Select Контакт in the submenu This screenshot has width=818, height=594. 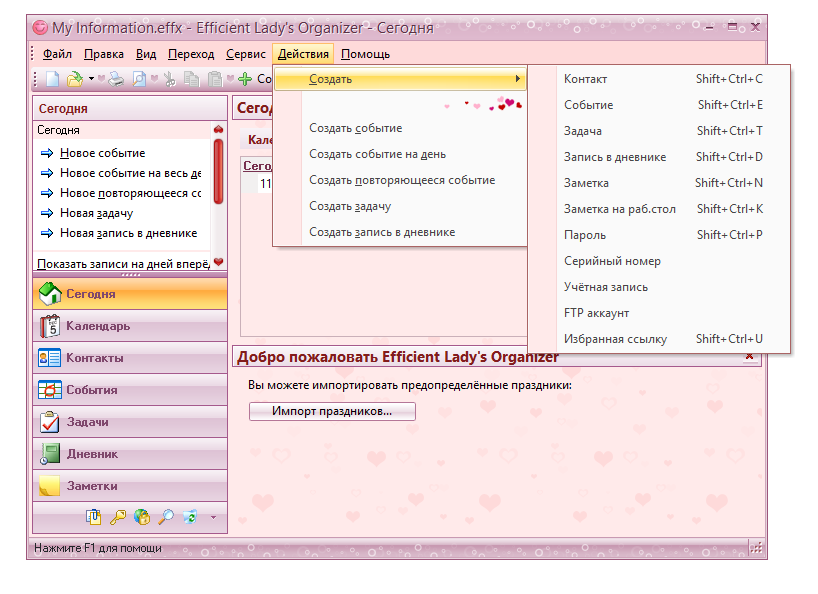pos(659,79)
